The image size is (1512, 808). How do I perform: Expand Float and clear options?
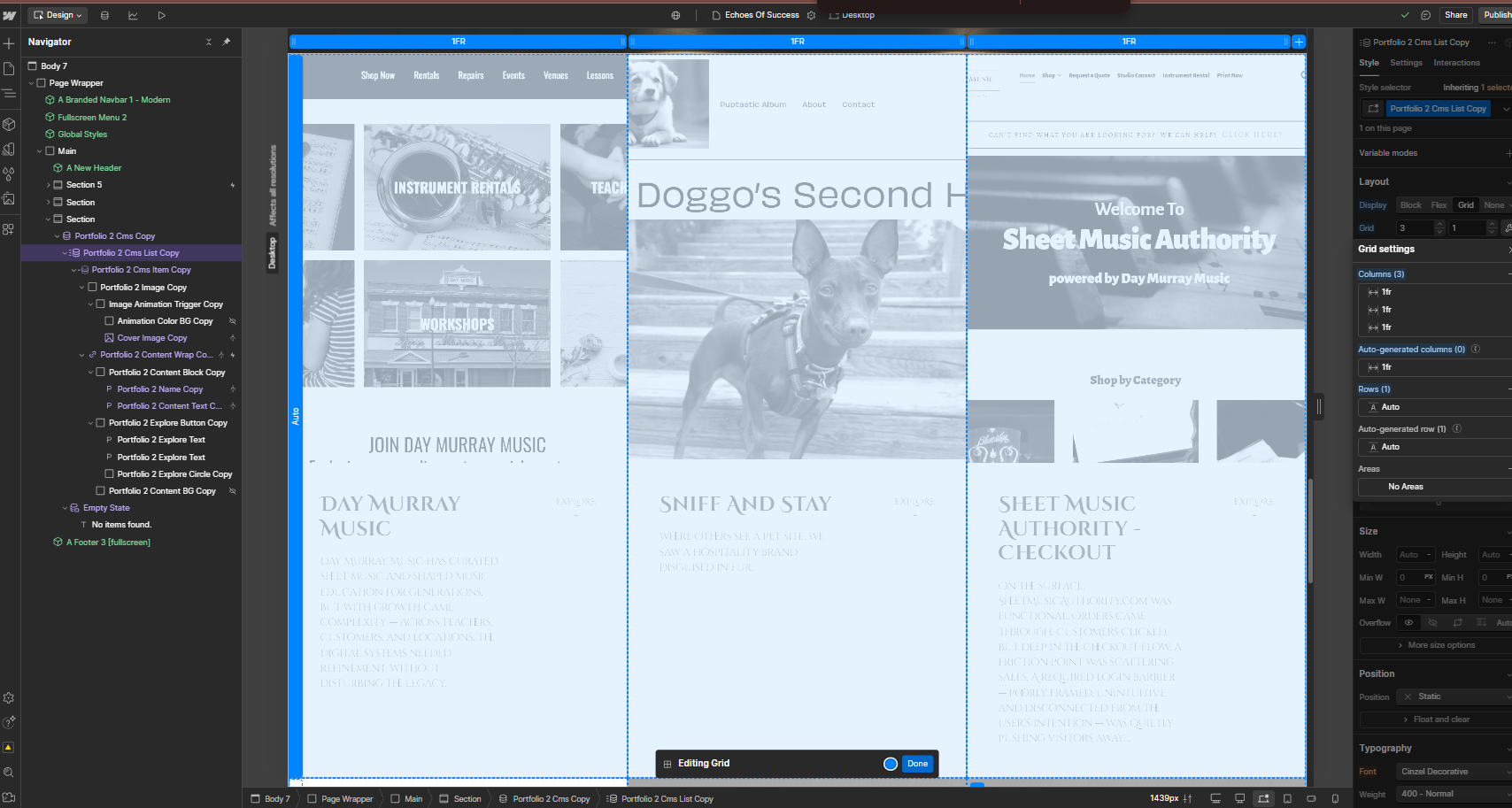(1436, 720)
